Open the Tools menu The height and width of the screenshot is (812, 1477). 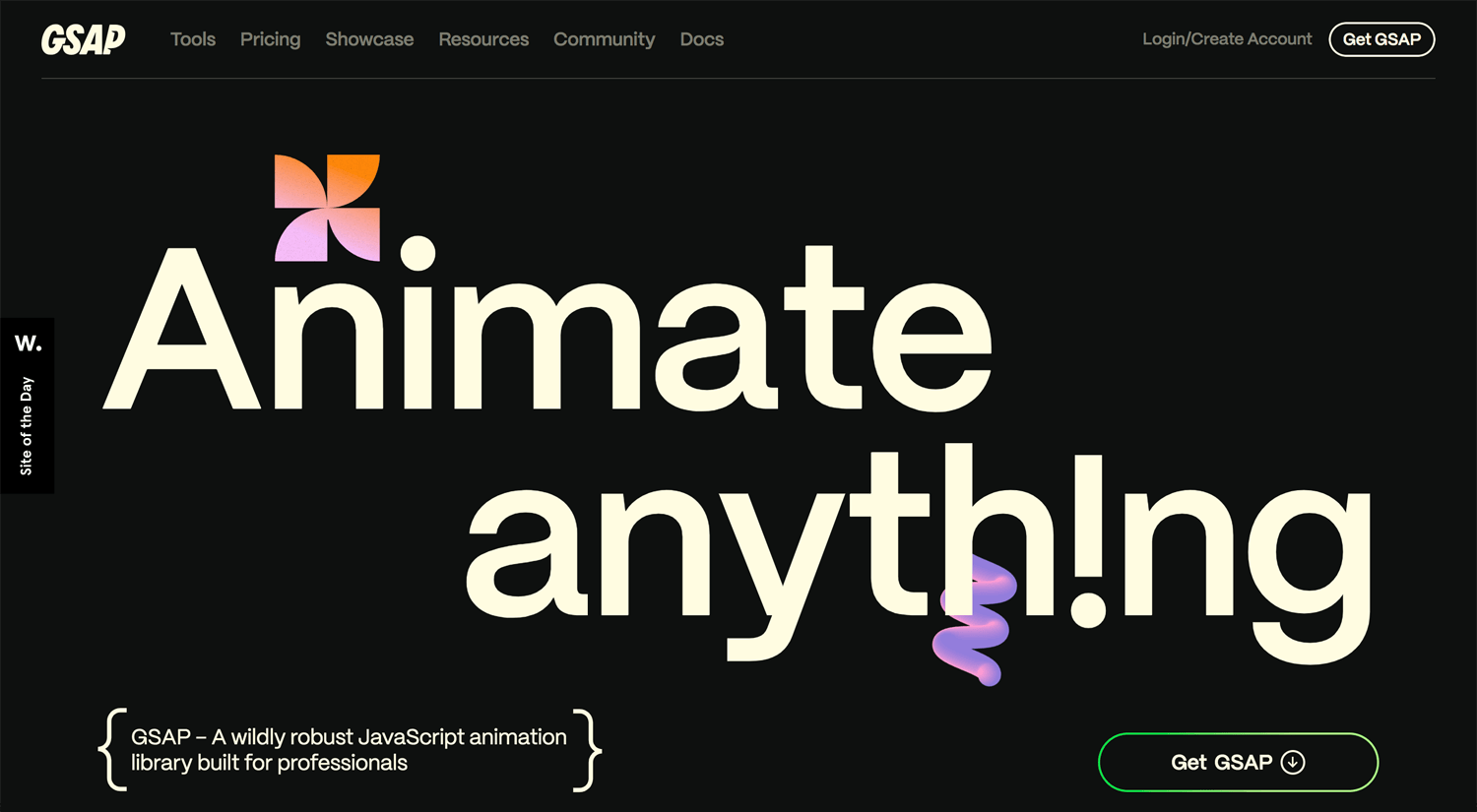(x=193, y=39)
